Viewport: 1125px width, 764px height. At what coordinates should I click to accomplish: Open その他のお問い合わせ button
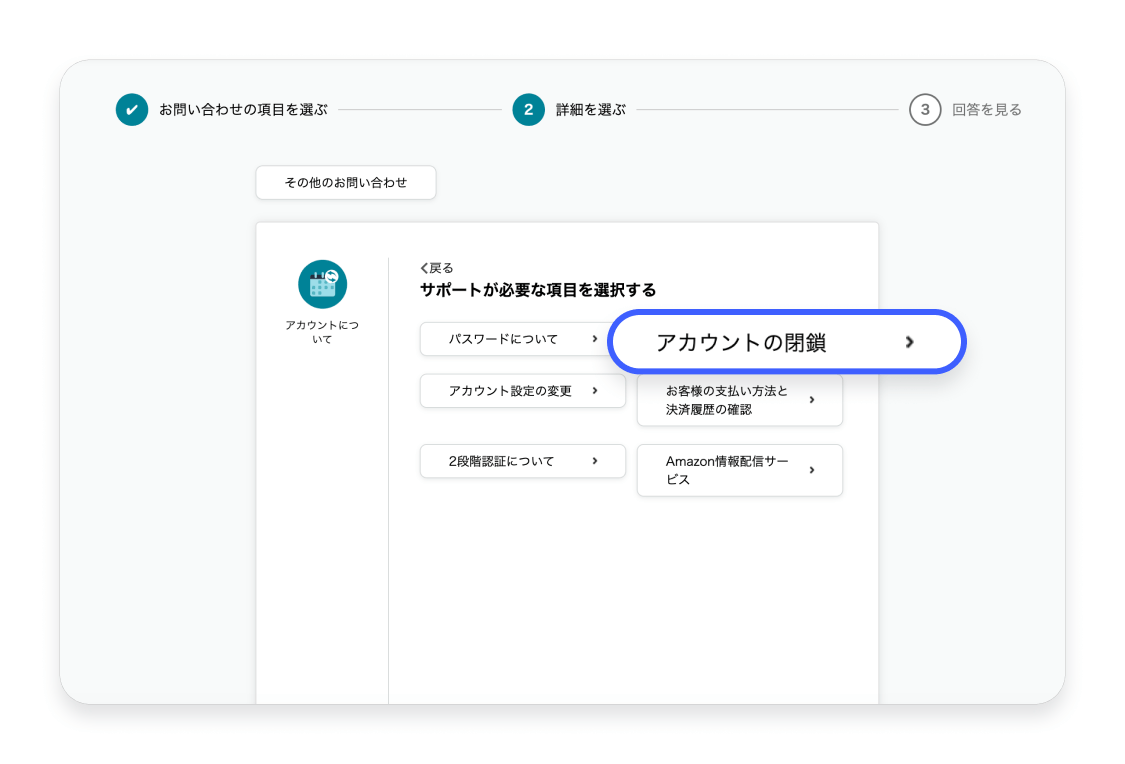pyautogui.click(x=346, y=183)
